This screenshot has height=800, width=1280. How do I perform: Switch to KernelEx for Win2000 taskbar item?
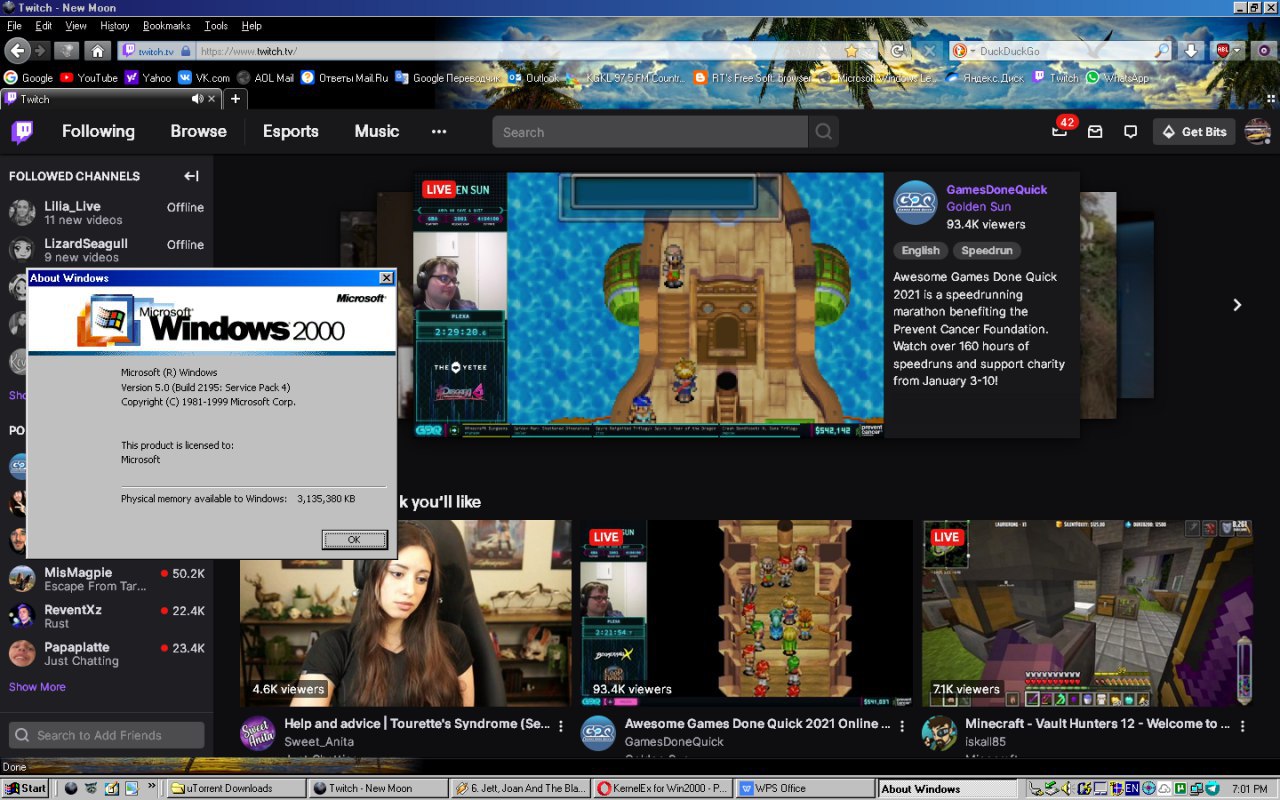coord(662,788)
